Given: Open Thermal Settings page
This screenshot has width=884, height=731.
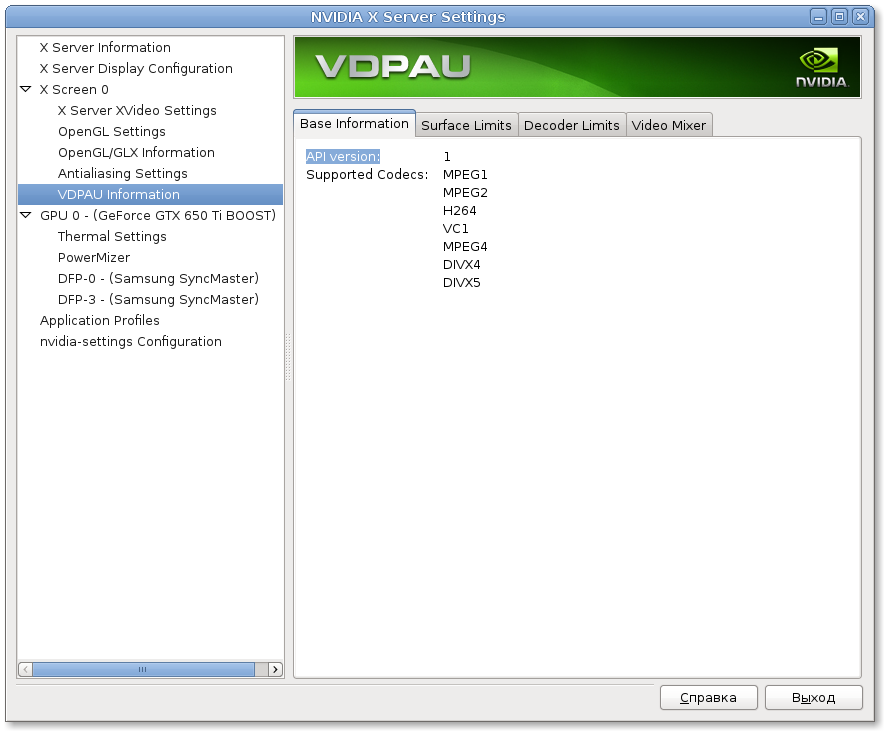Looking at the screenshot, I should [x=112, y=236].
